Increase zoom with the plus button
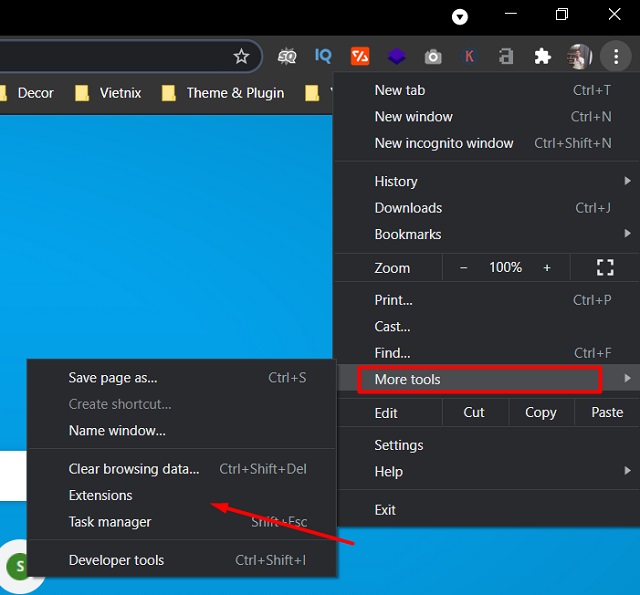The width and height of the screenshot is (640, 595). tap(547, 268)
